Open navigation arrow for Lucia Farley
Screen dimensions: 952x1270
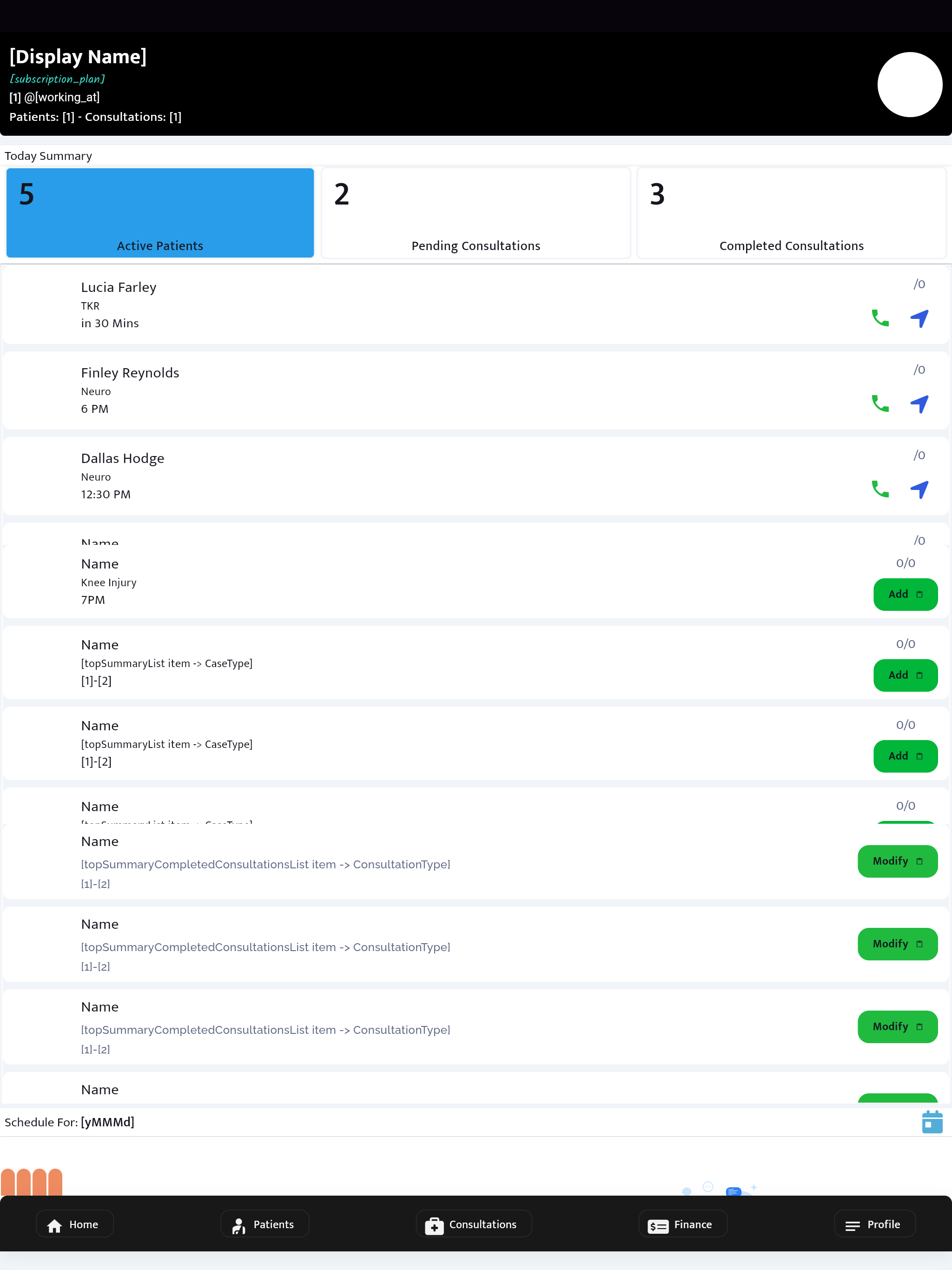(x=919, y=318)
